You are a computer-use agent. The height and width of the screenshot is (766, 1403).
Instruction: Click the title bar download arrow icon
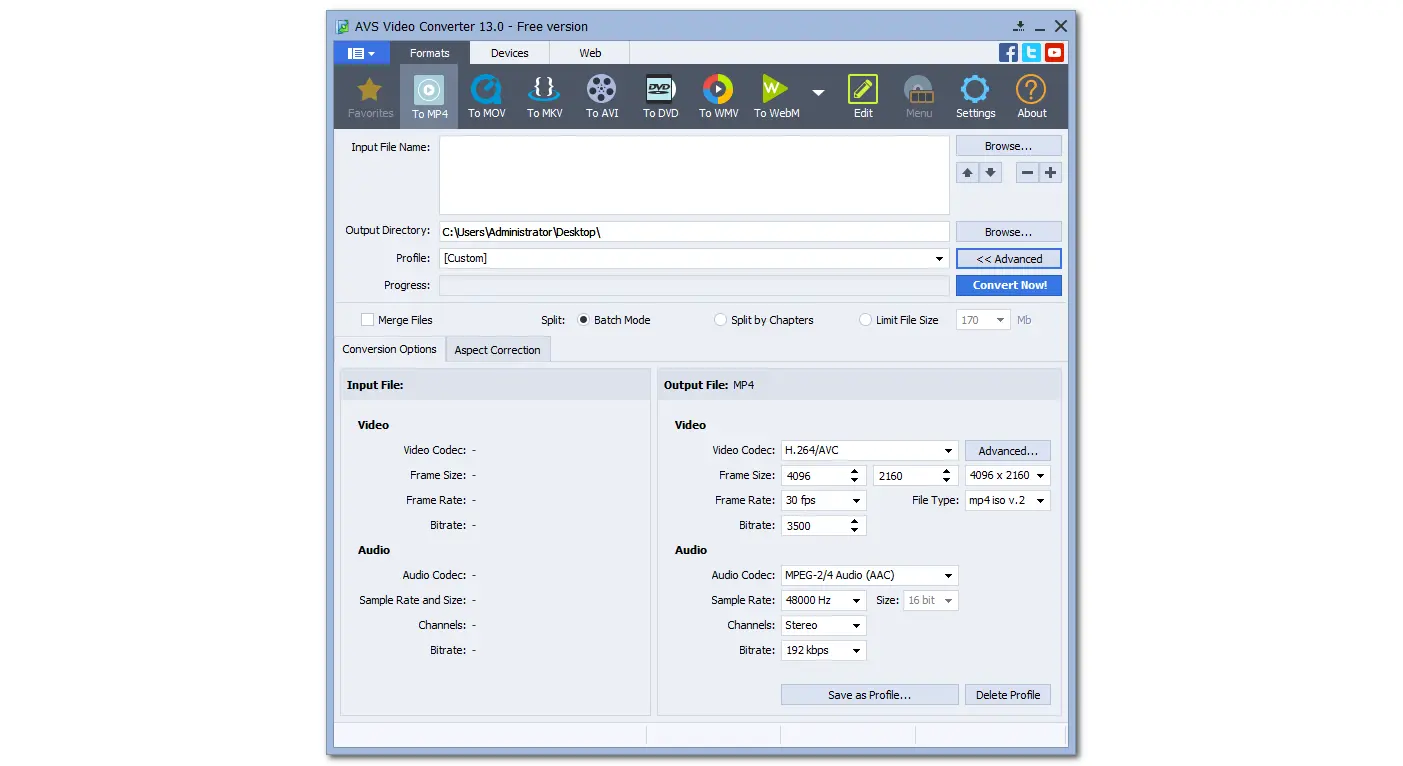(1019, 27)
